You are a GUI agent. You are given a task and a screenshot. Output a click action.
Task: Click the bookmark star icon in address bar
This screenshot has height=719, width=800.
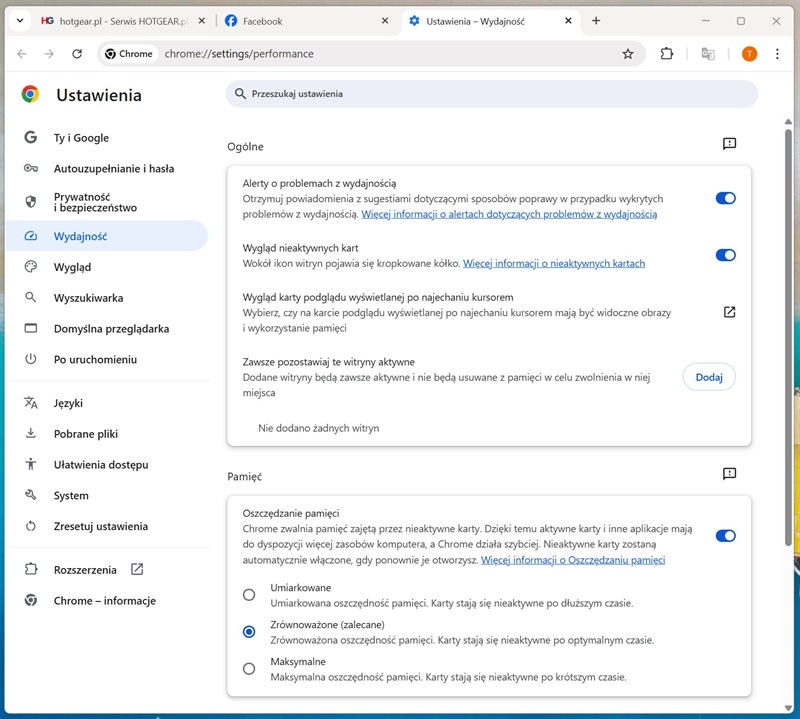[628, 54]
